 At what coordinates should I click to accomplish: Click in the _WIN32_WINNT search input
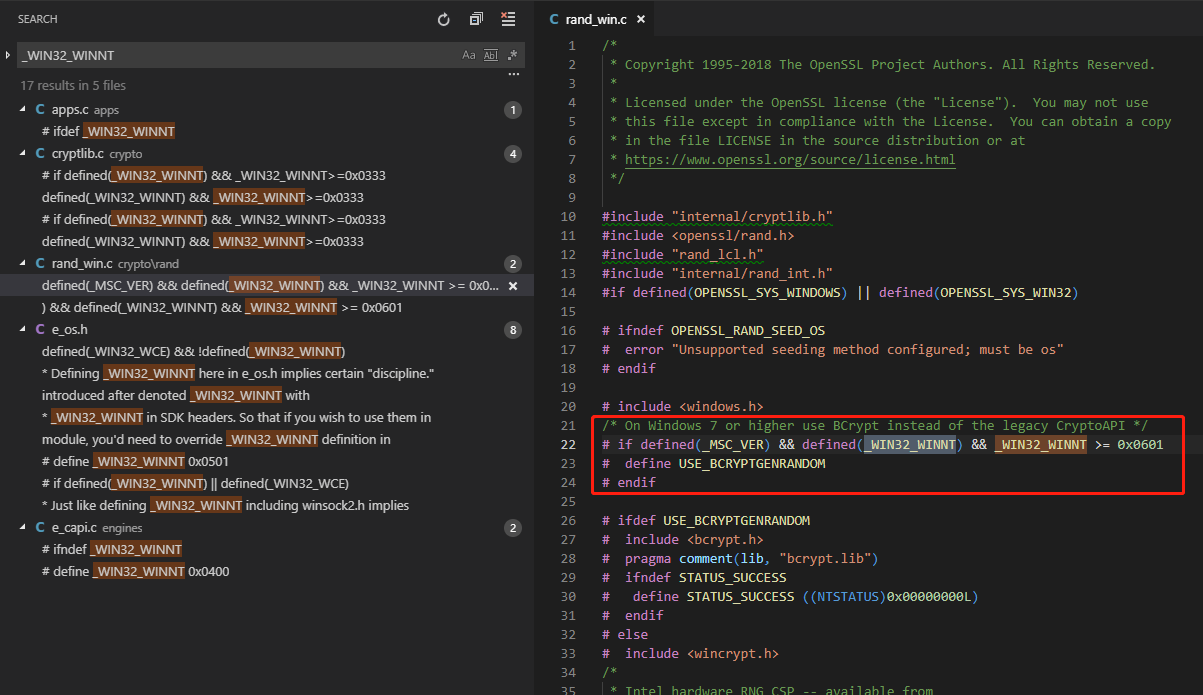(x=230, y=55)
